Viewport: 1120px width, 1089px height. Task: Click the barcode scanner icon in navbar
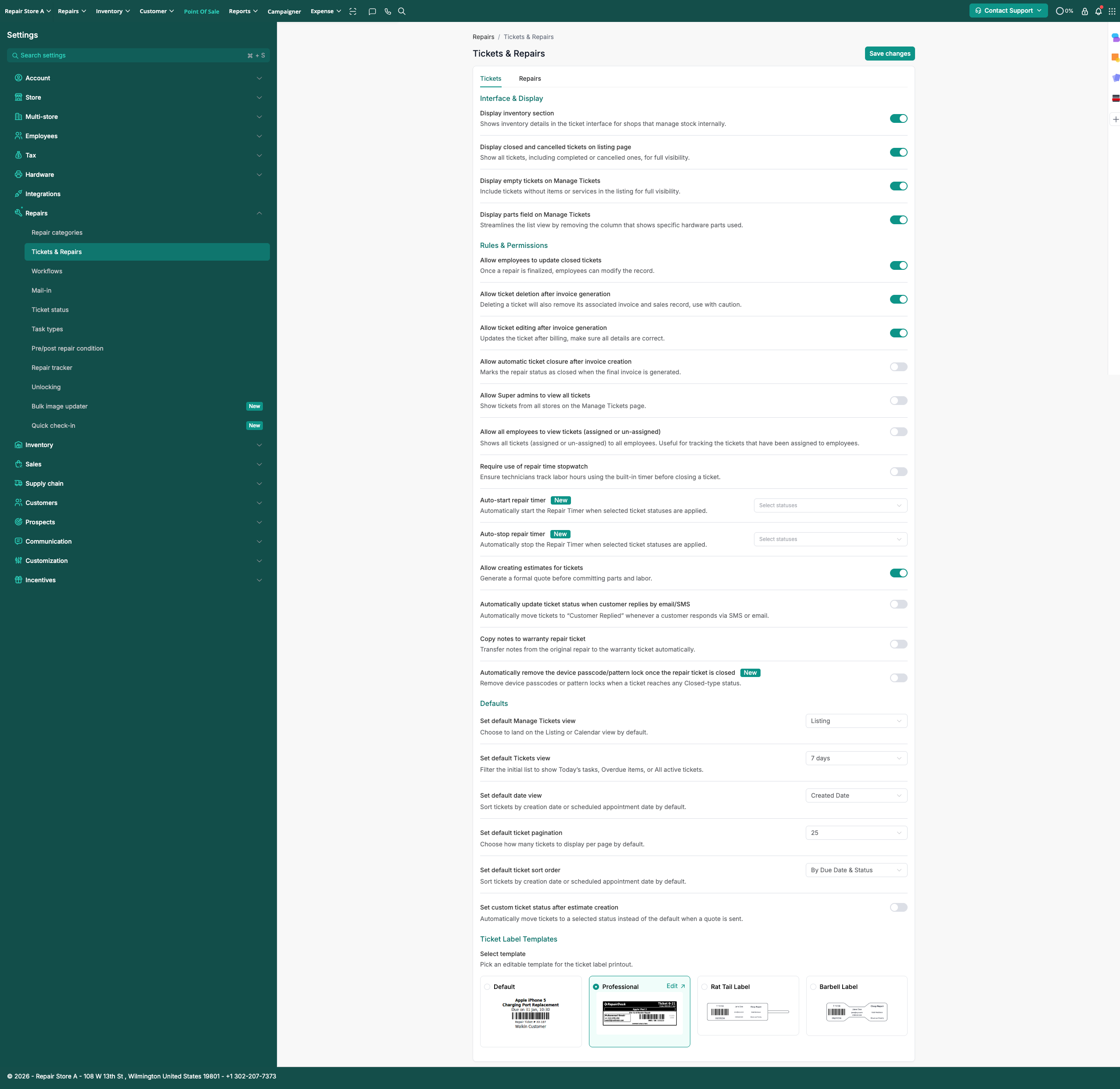[x=353, y=11]
